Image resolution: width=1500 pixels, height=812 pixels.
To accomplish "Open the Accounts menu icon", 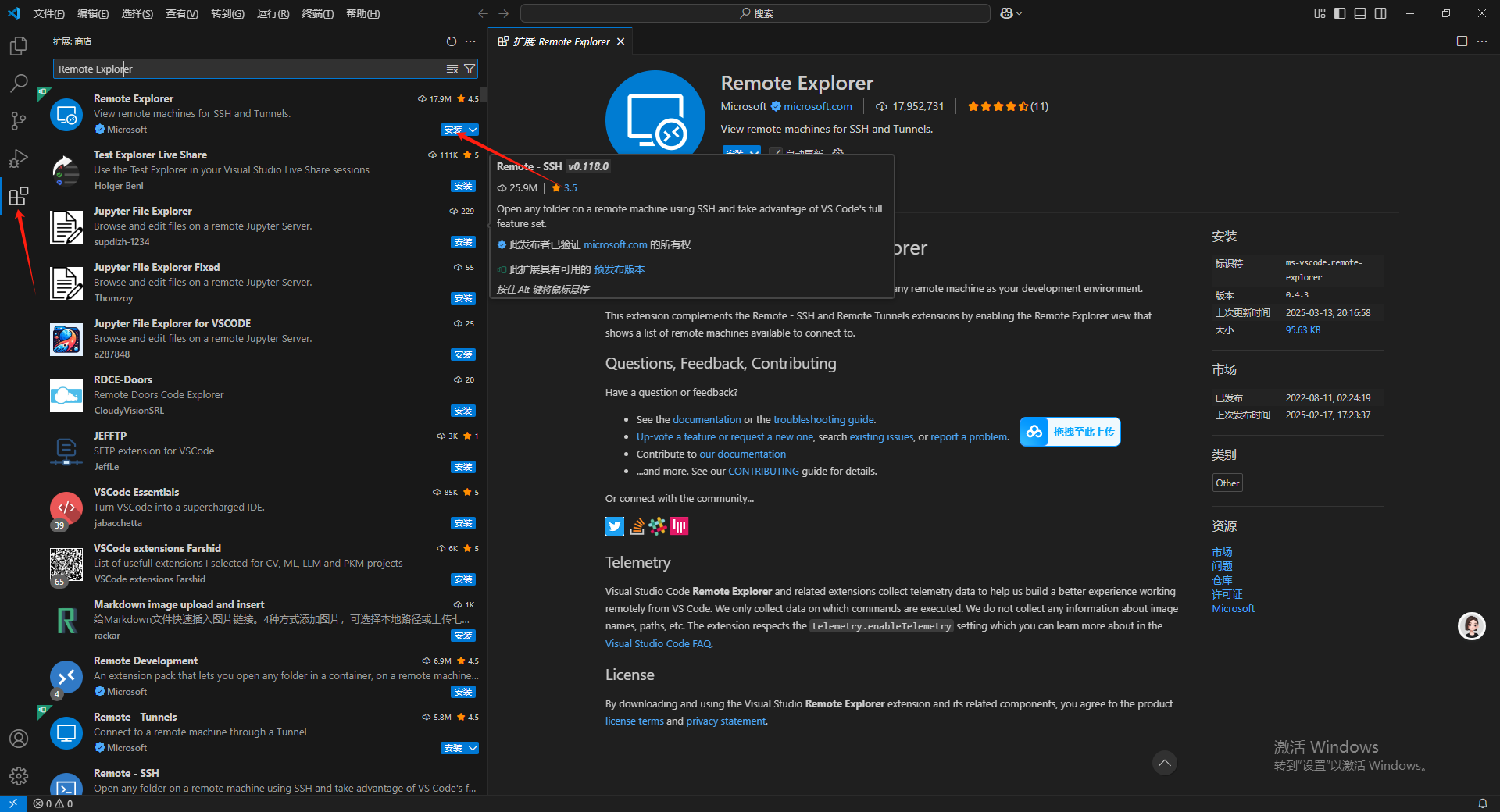I will pyautogui.click(x=18, y=739).
